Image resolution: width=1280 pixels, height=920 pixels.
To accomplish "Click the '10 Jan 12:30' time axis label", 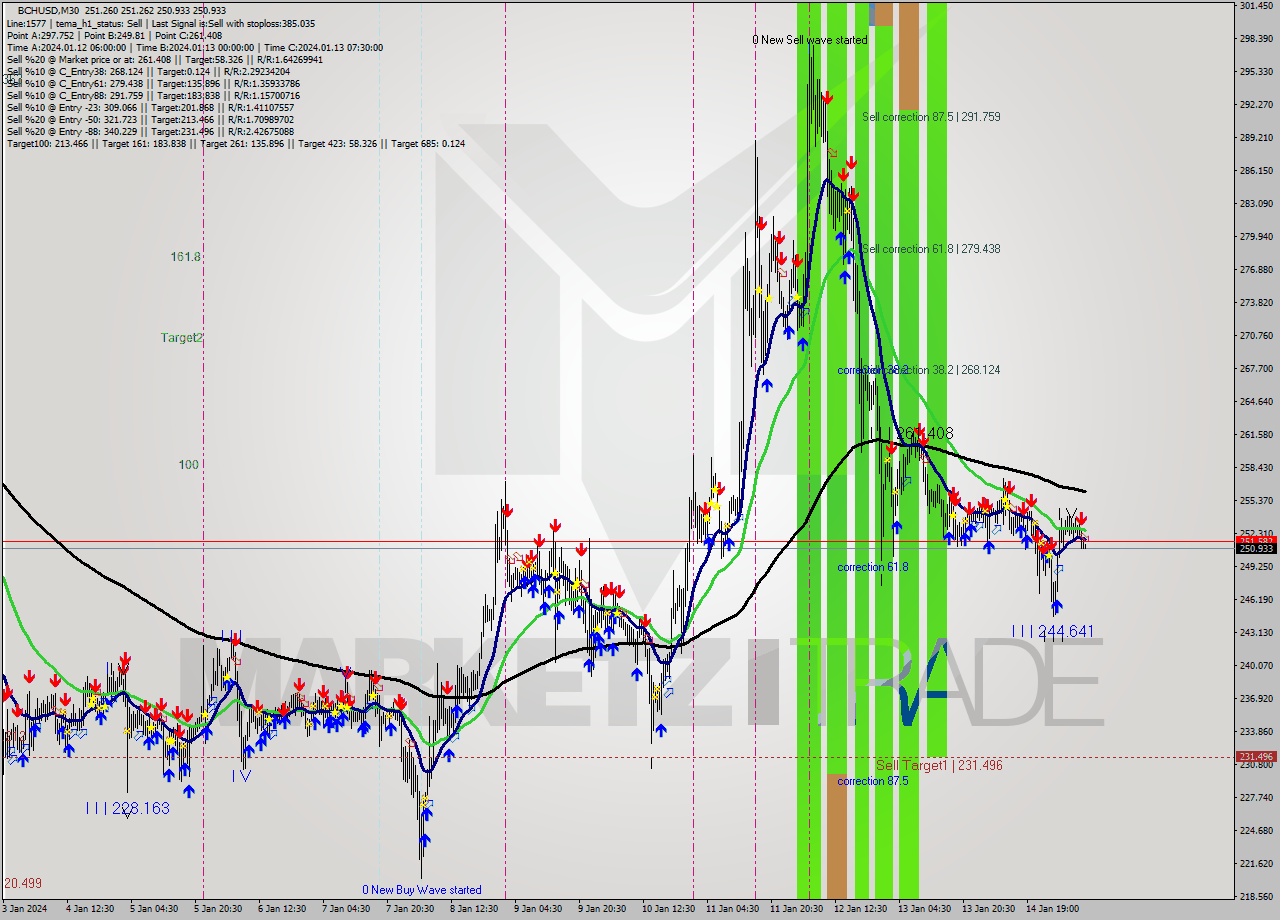I will [667, 908].
